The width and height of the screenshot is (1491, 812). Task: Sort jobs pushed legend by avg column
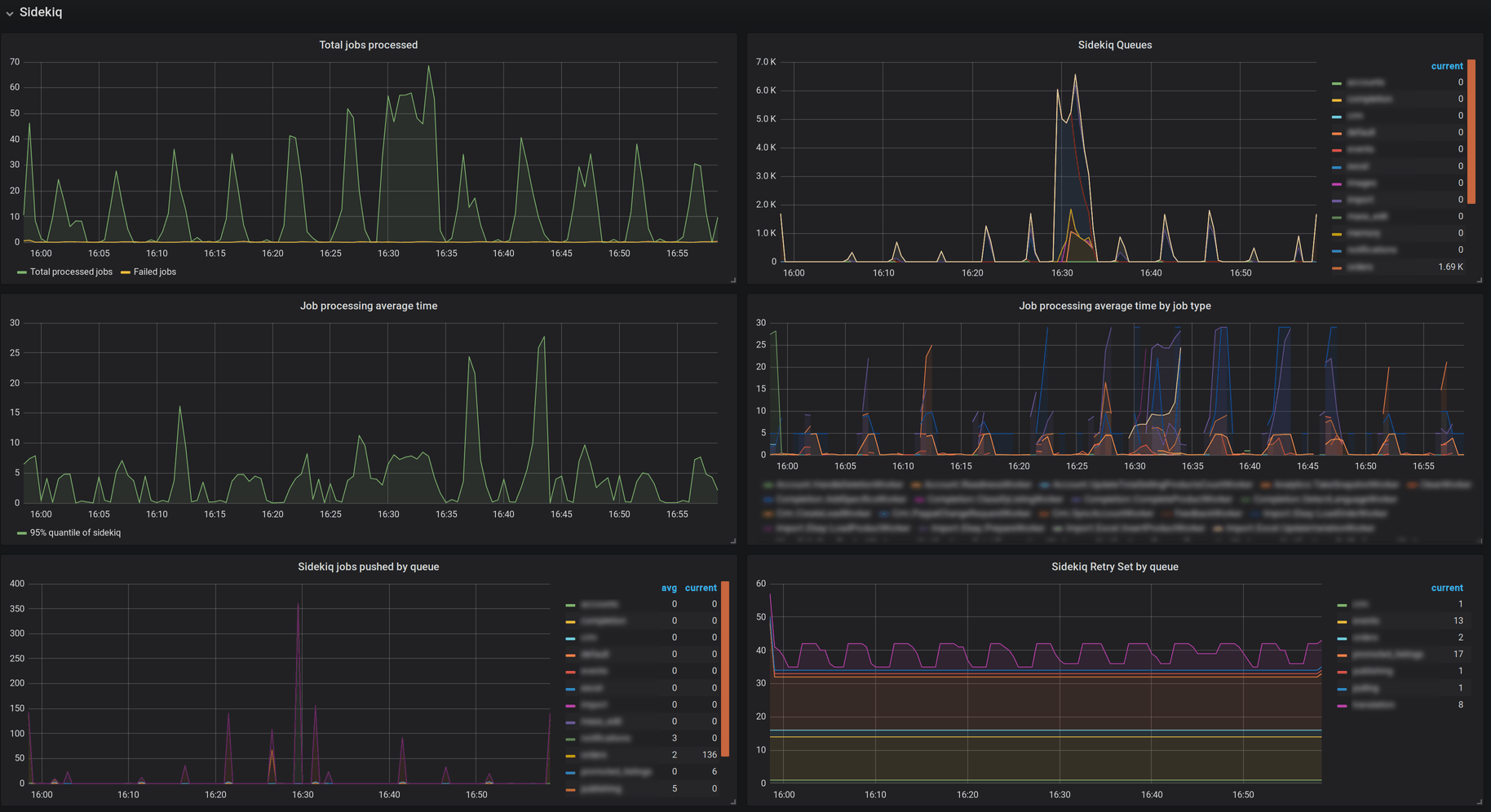pos(668,588)
